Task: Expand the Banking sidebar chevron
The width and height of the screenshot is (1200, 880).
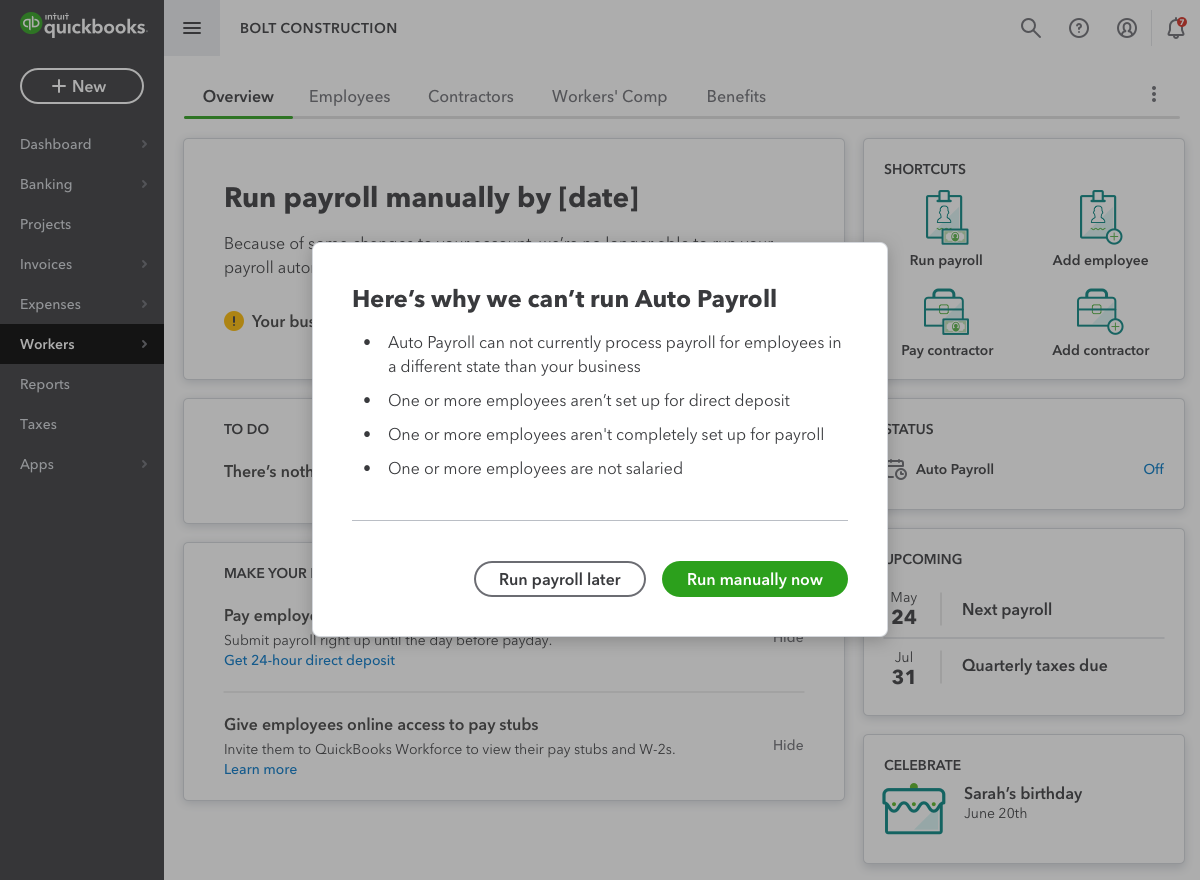Action: pyautogui.click(x=144, y=184)
